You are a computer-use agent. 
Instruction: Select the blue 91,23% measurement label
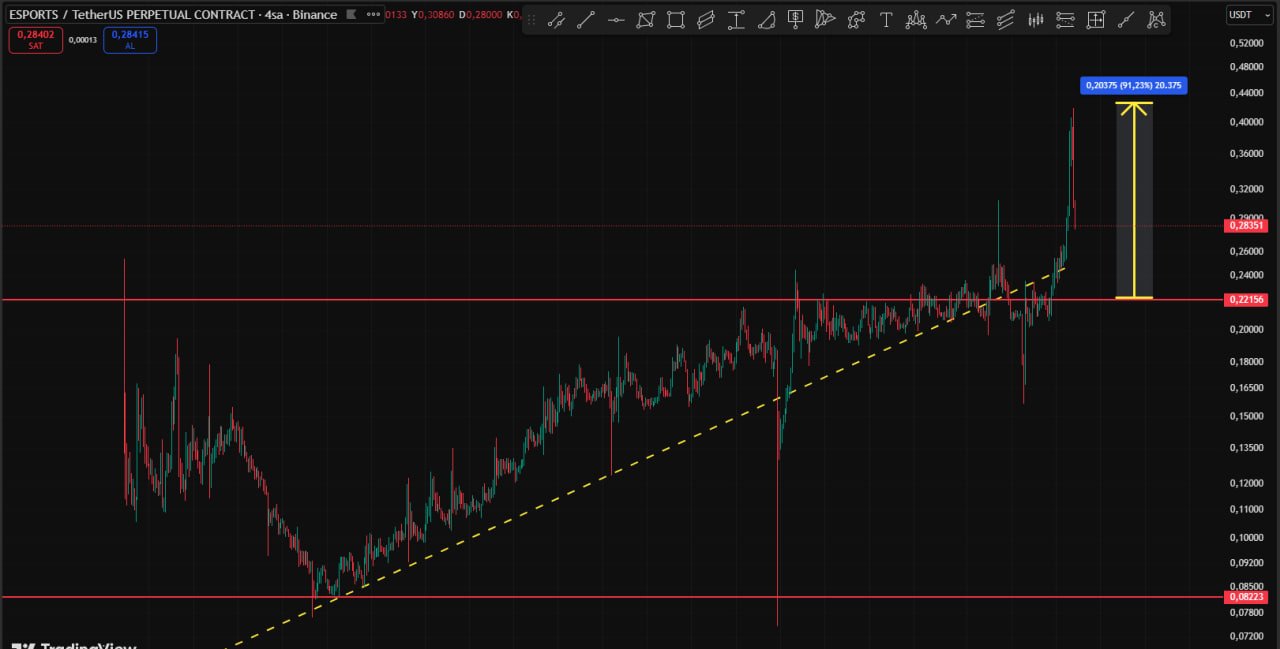coord(1133,86)
